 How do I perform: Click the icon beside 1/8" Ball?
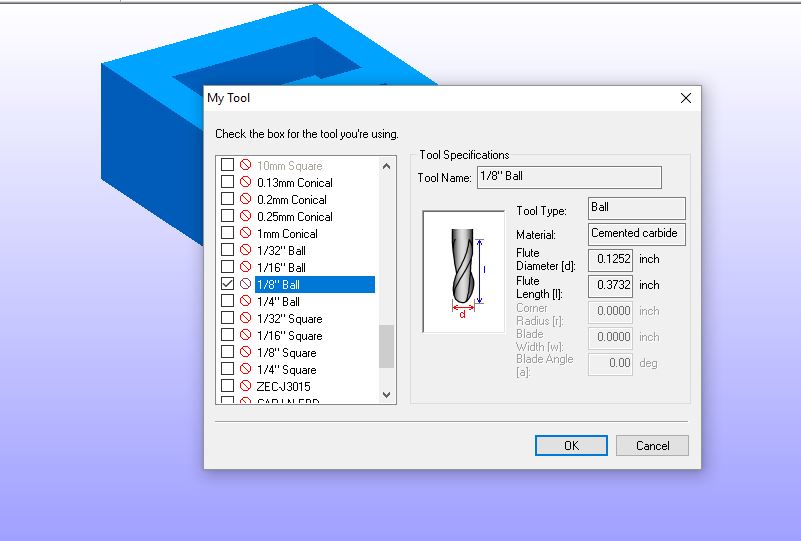tap(246, 284)
